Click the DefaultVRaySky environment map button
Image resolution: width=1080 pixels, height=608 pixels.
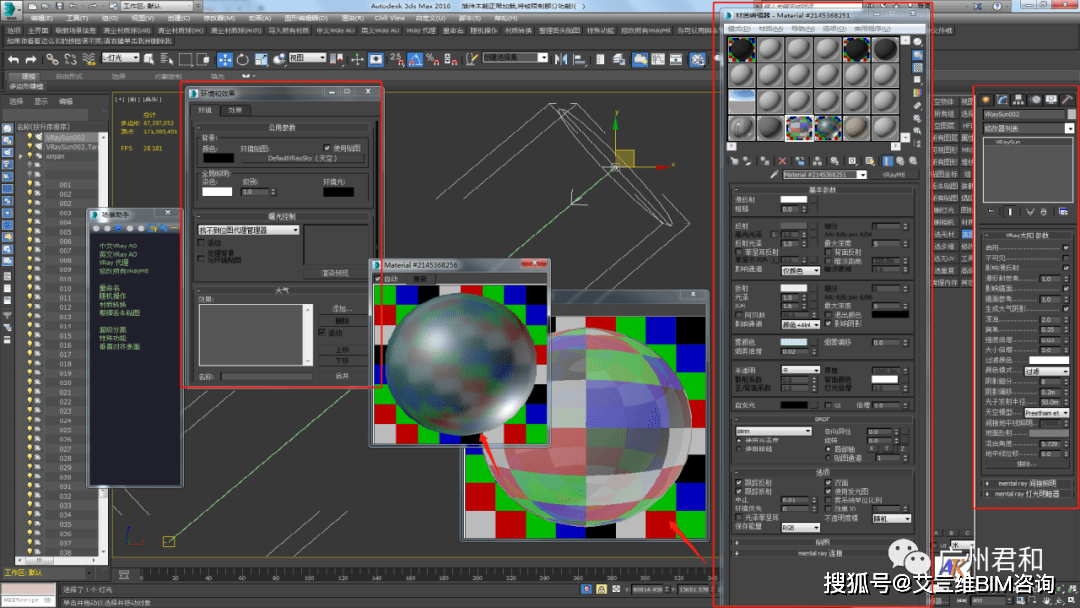pos(302,158)
